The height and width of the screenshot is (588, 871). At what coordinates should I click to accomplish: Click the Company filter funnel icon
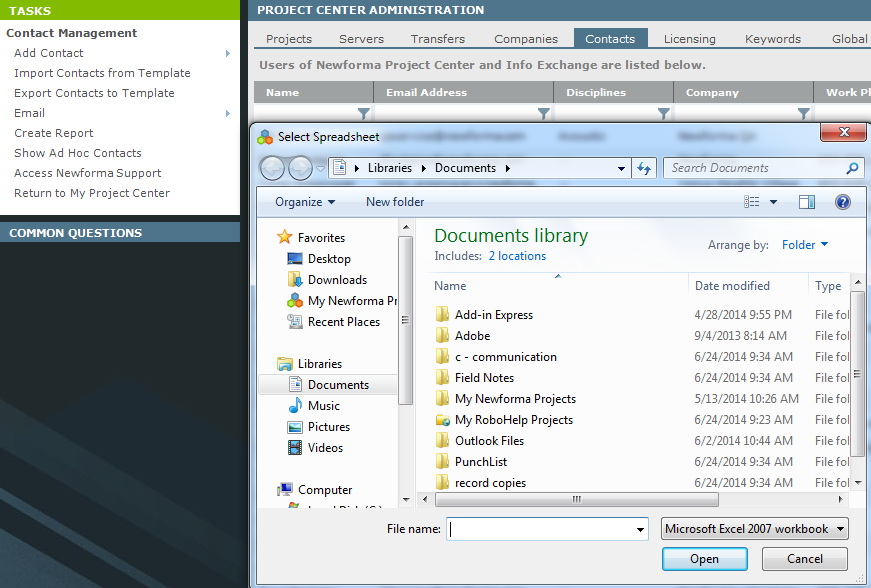point(804,113)
